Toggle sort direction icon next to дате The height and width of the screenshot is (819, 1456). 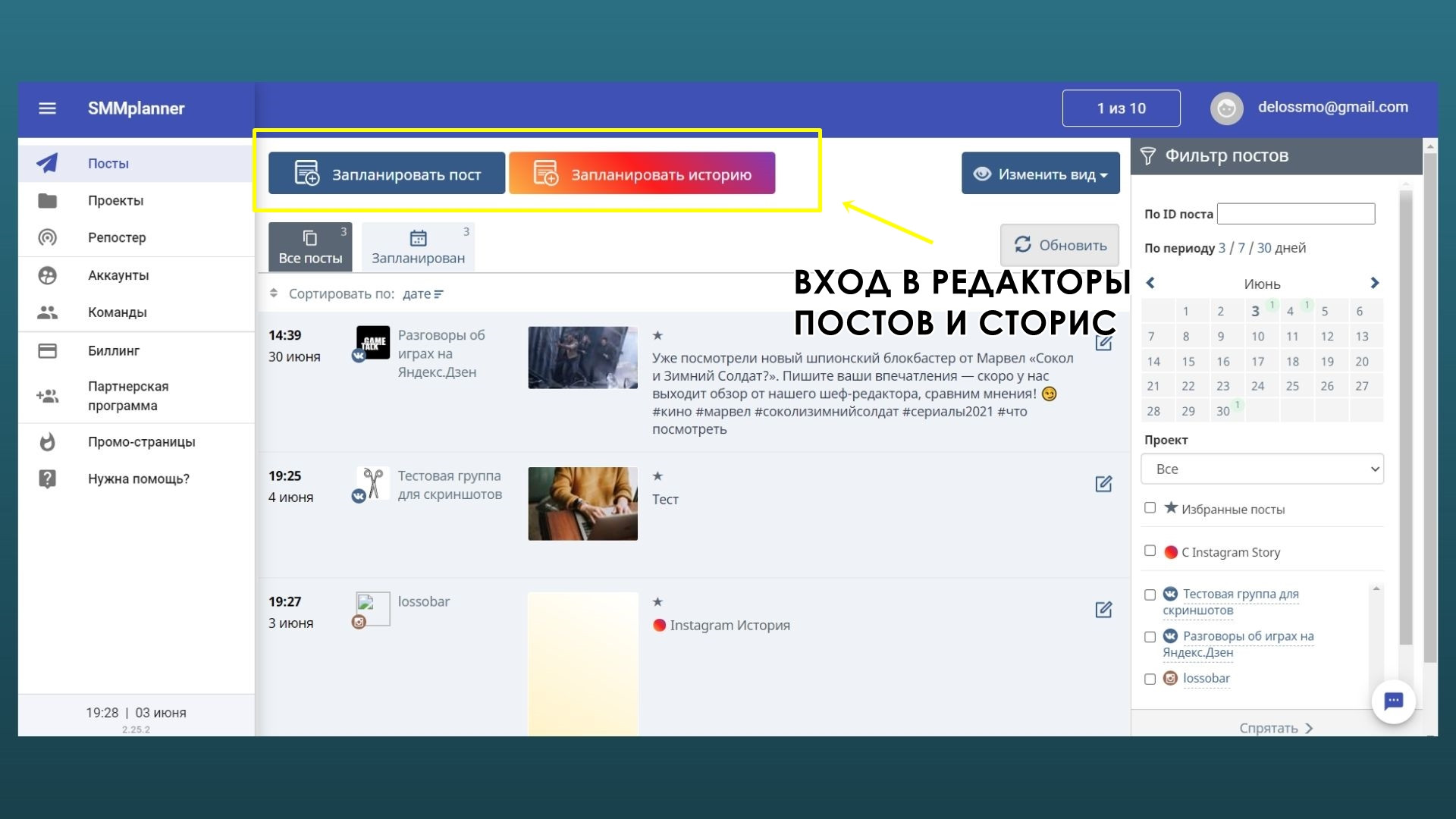click(x=438, y=294)
